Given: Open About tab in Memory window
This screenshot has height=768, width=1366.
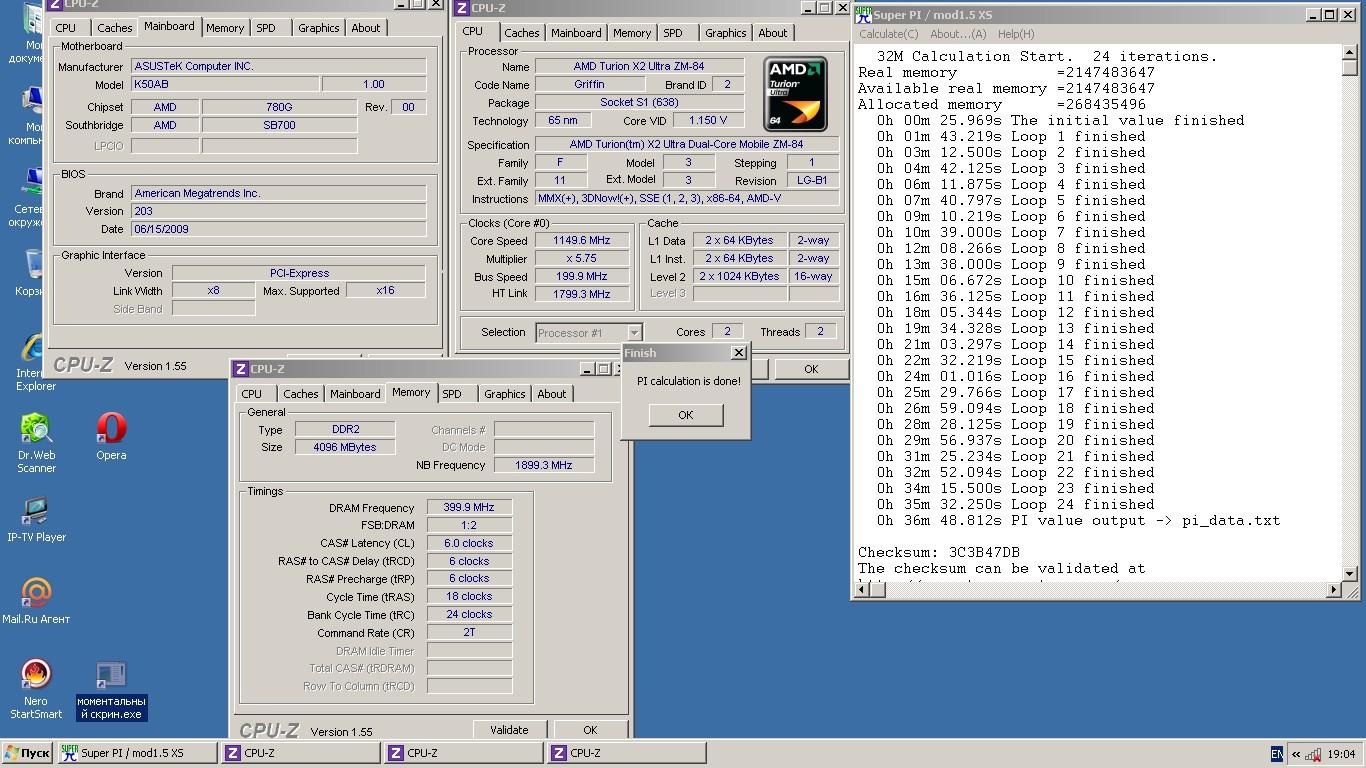Looking at the screenshot, I should 552,394.
